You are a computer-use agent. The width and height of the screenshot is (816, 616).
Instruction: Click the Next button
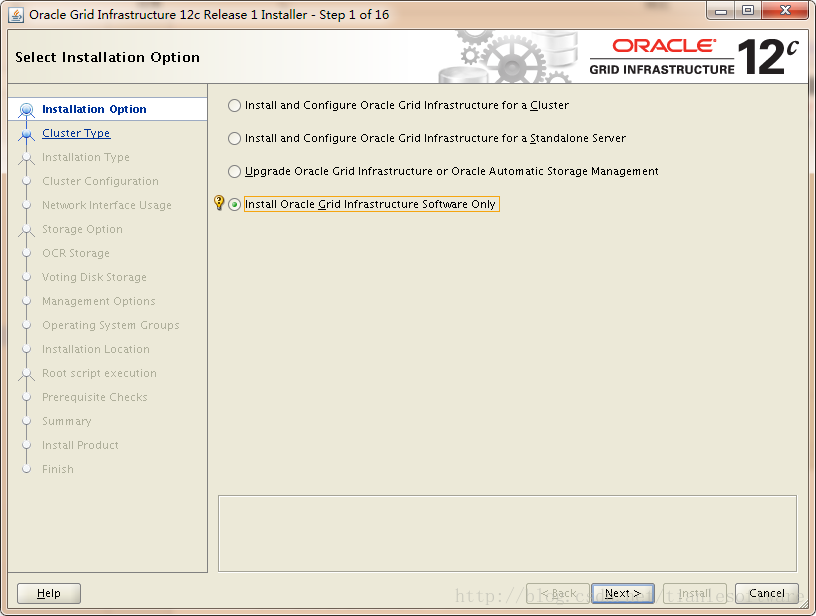point(622,593)
